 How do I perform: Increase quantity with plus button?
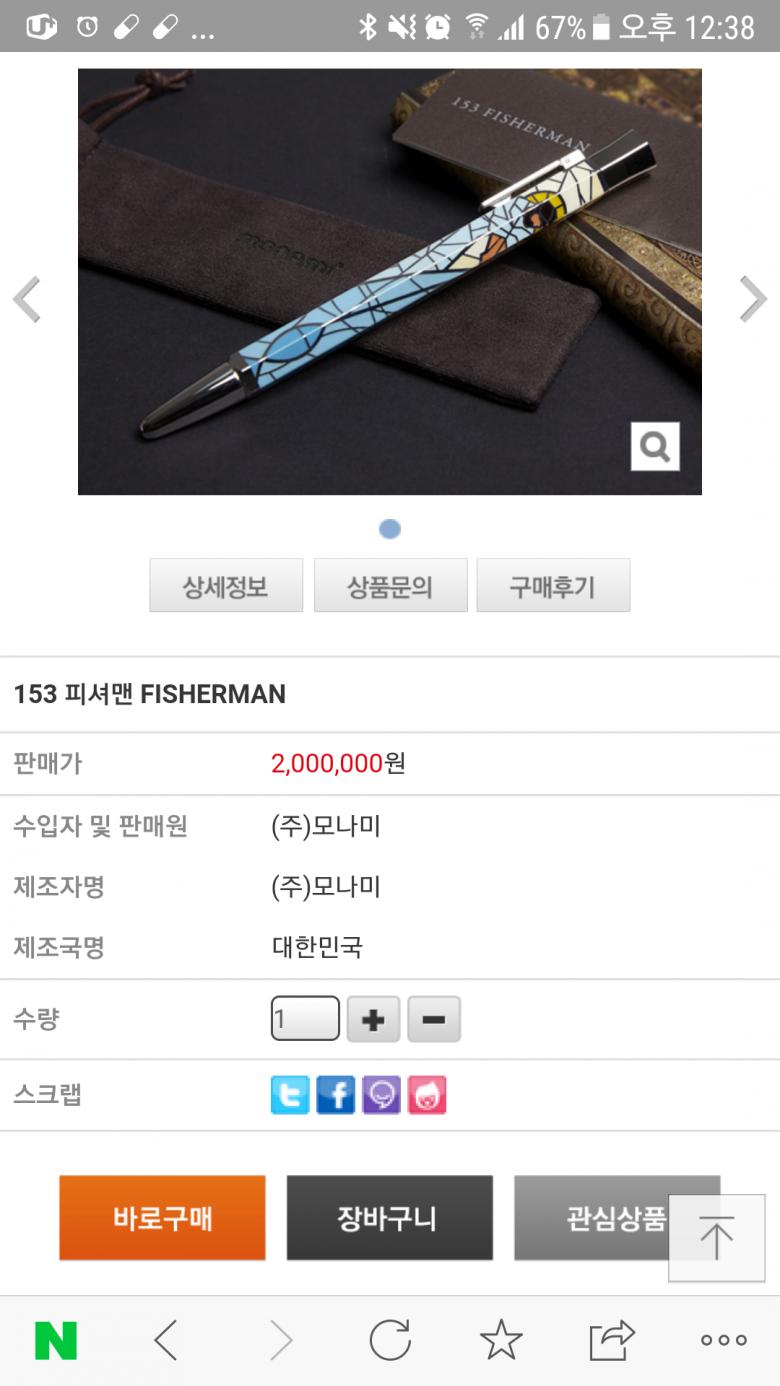pyautogui.click(x=373, y=1020)
